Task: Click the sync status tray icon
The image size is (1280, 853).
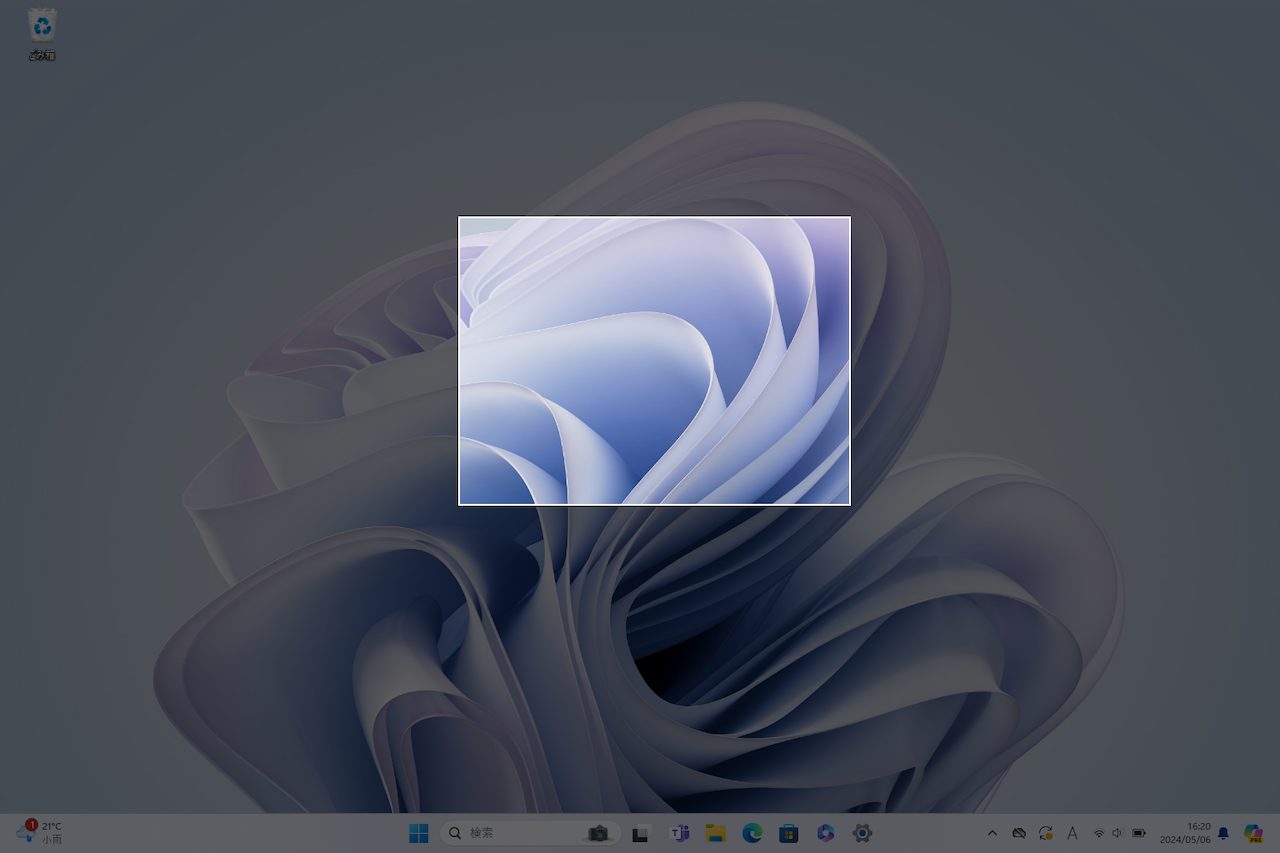Action: tap(1046, 833)
